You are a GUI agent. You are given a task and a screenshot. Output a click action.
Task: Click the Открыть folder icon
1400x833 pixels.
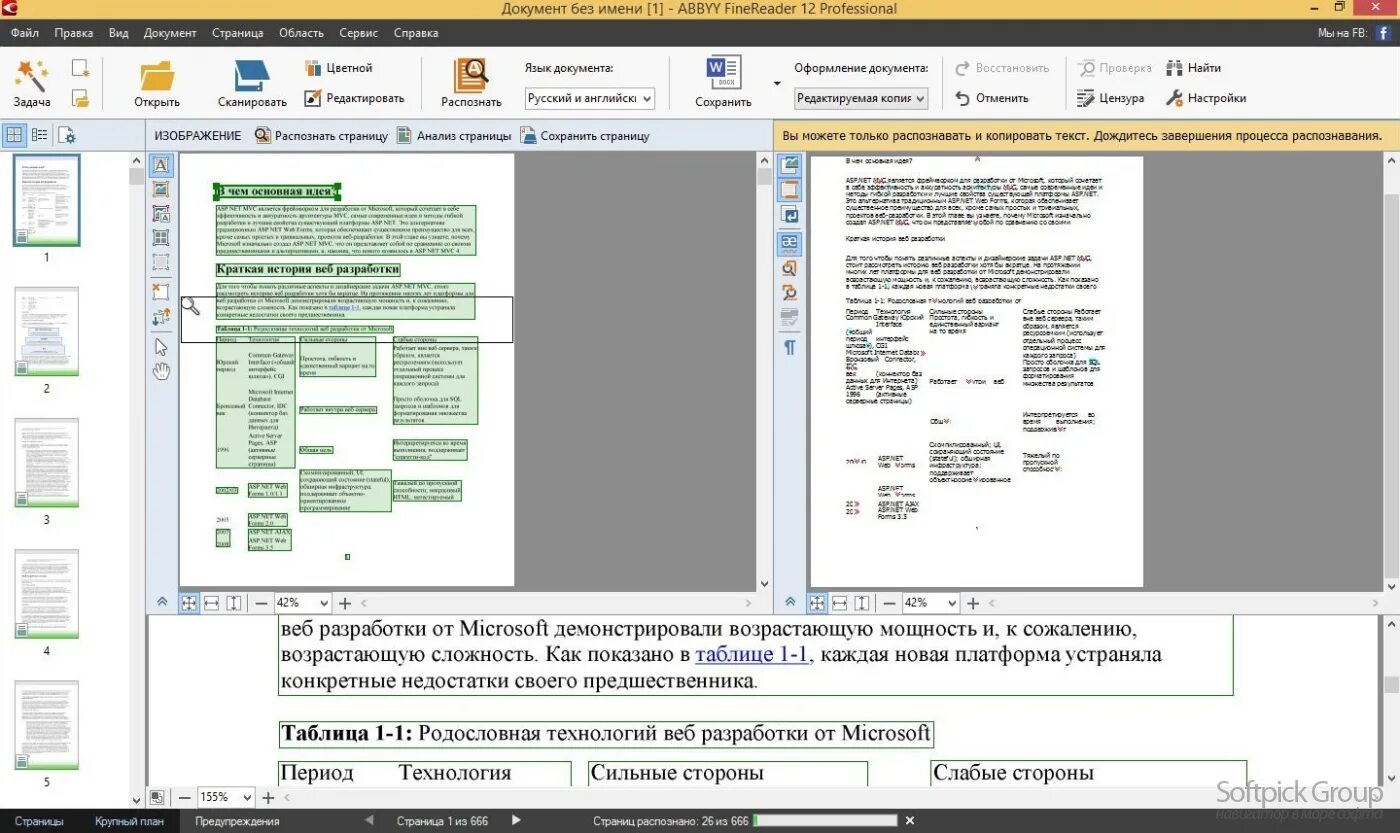tap(157, 76)
